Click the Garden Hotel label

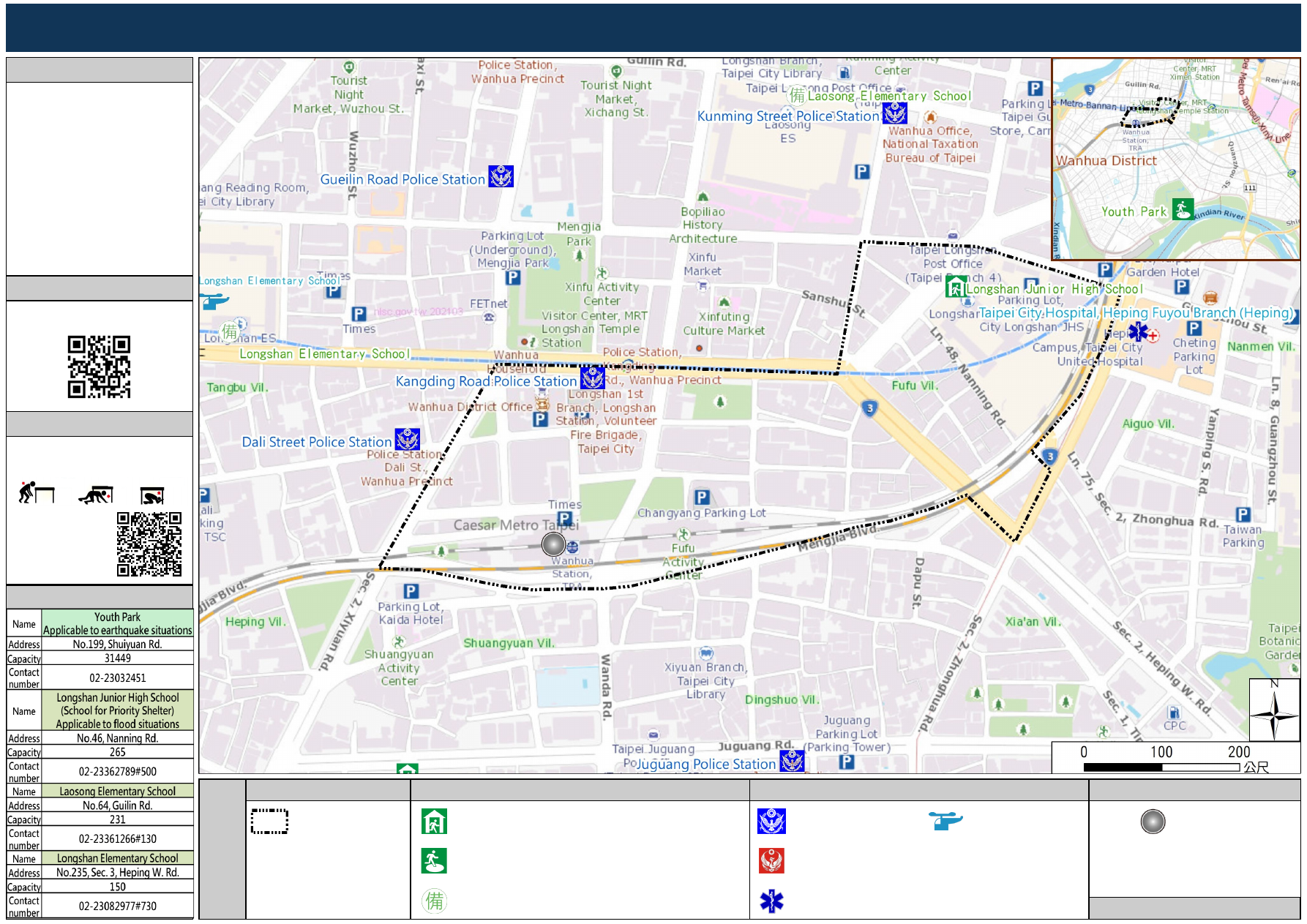click(x=1163, y=272)
